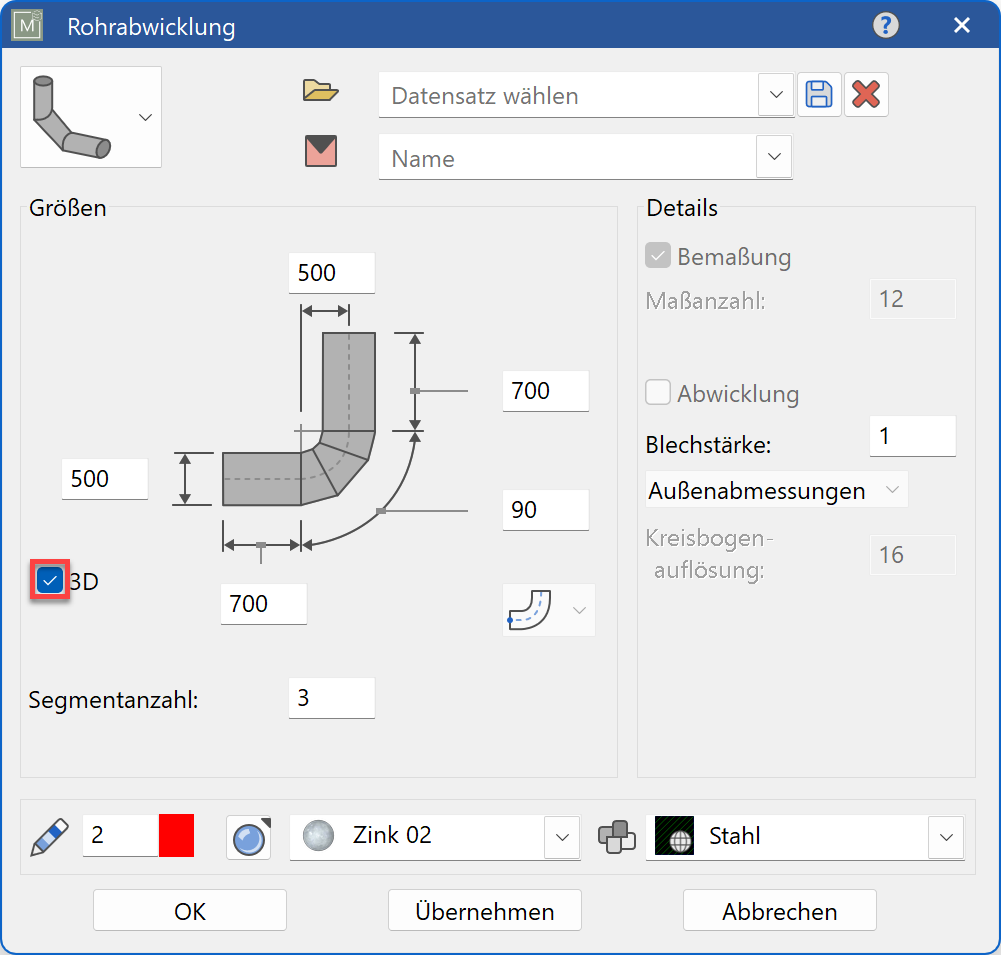Click the hatch pattern icon beside Stahl
The image size is (1001, 955).
(x=674, y=837)
